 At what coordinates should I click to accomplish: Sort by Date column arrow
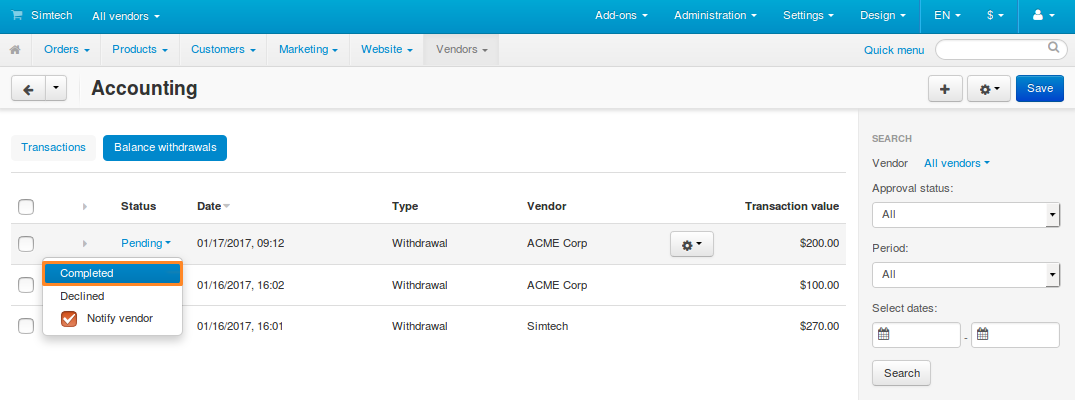click(227, 207)
